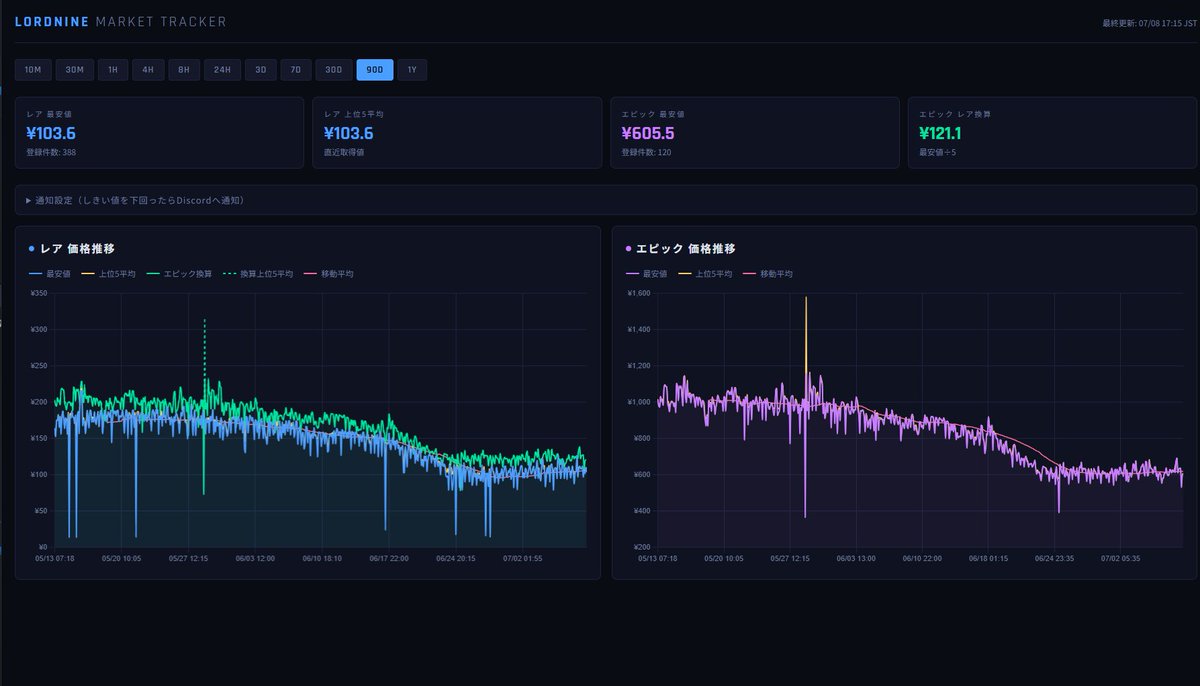Click ¥350 label on レア chart axis
The image size is (1200, 686).
click(39, 293)
